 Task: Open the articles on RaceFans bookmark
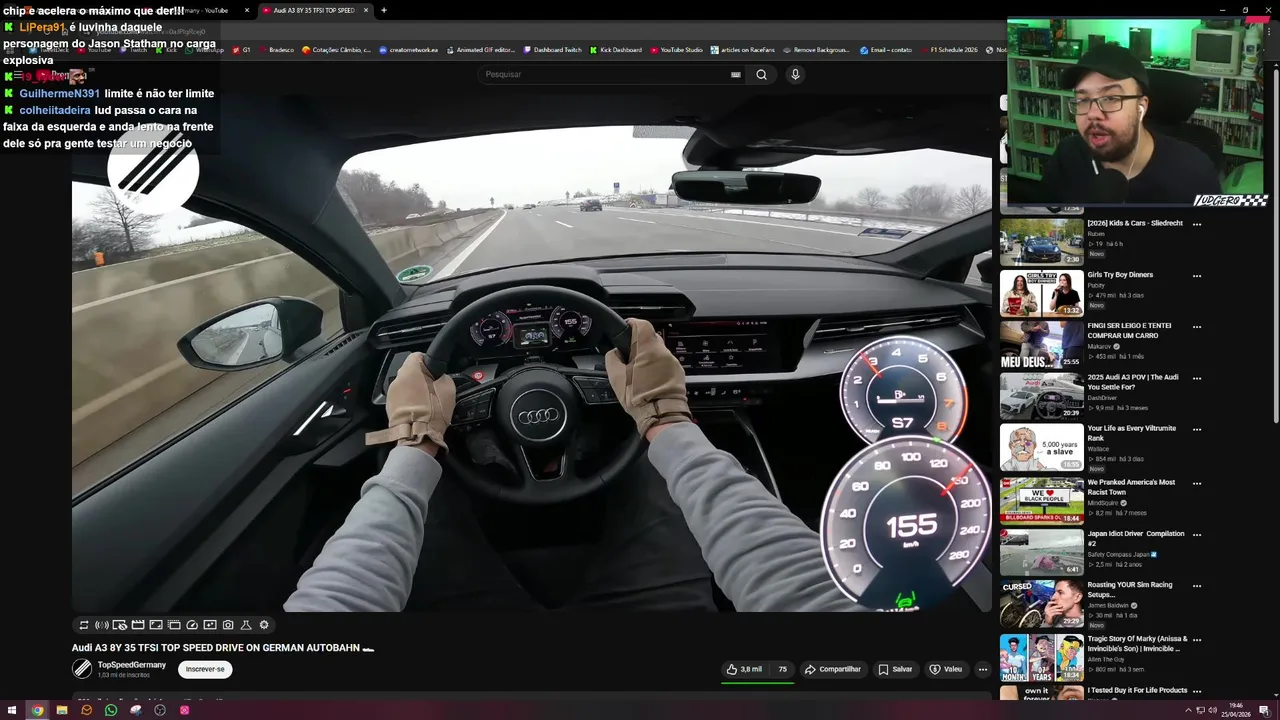(x=743, y=50)
